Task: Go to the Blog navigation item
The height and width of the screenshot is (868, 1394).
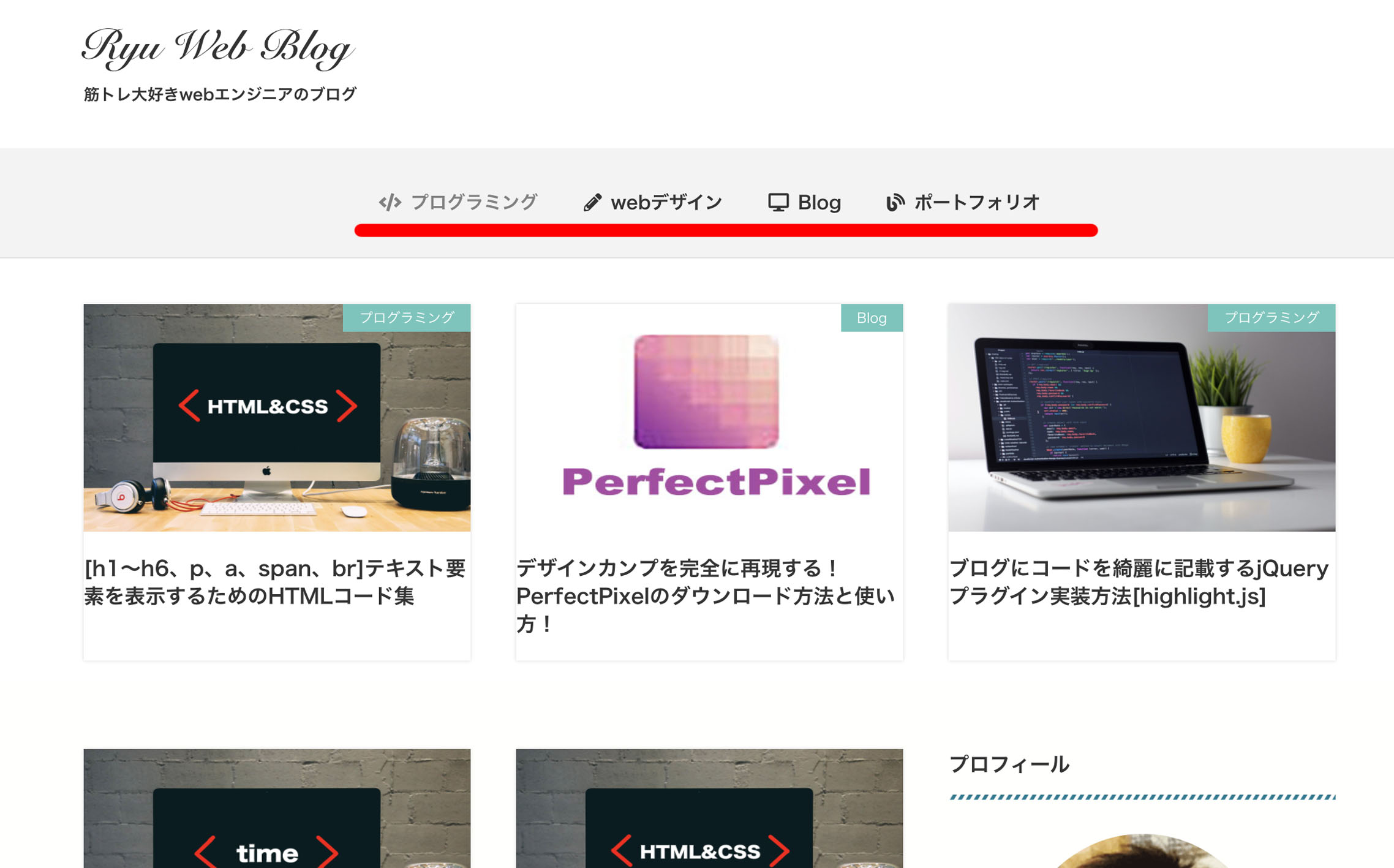Action: (x=804, y=202)
